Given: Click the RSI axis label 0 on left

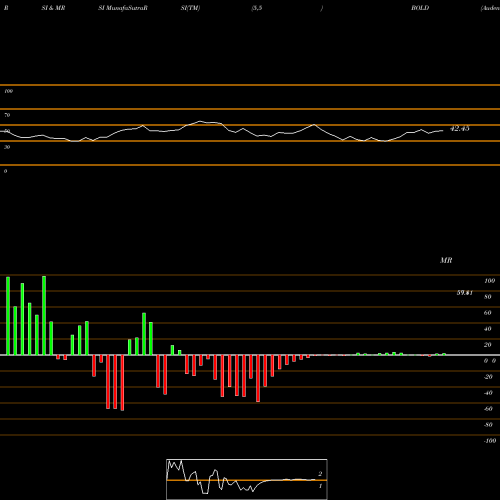Looking at the screenshot, I should pos(5,171).
